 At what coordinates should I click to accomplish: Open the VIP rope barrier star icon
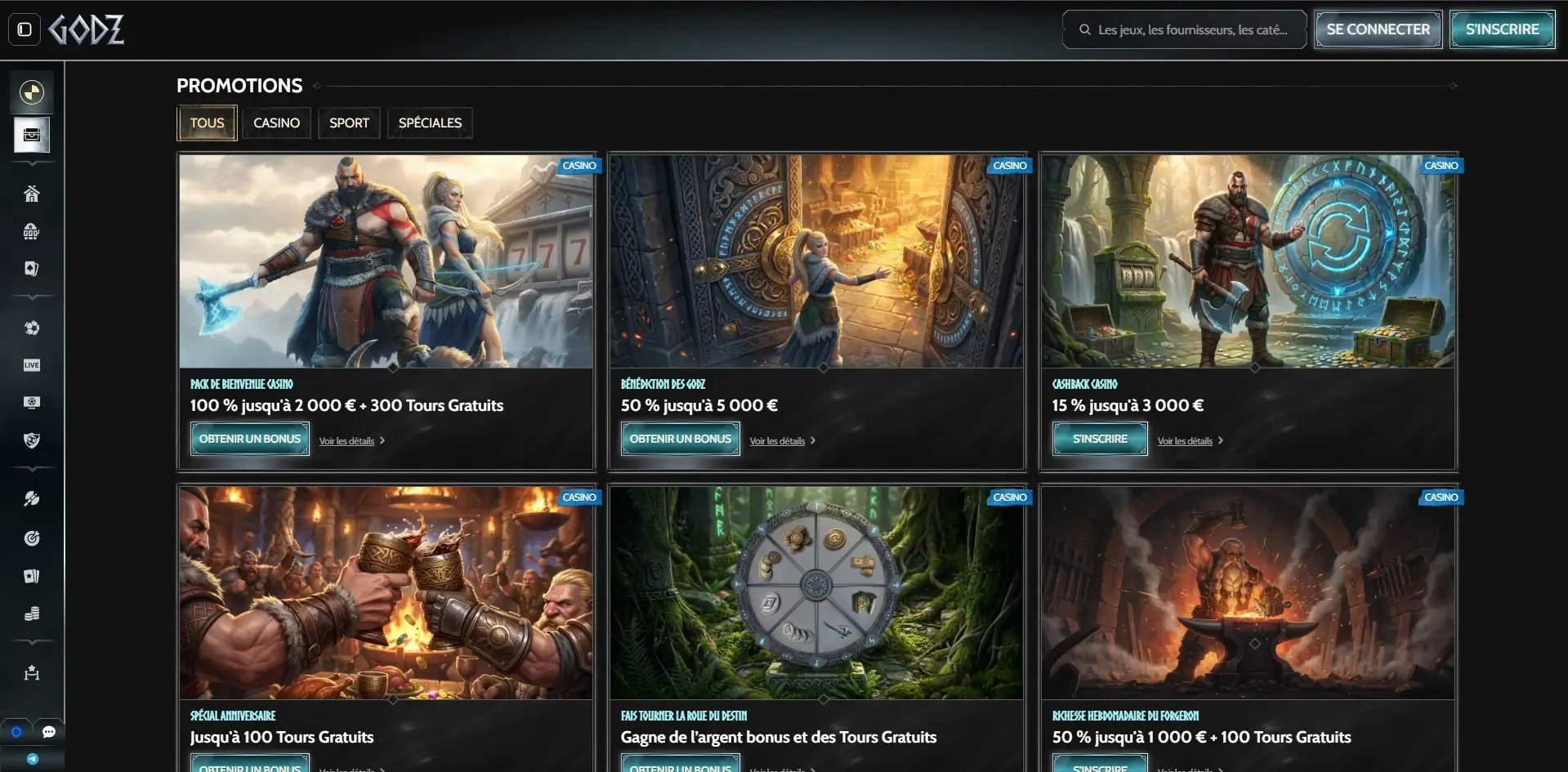pyautogui.click(x=32, y=672)
